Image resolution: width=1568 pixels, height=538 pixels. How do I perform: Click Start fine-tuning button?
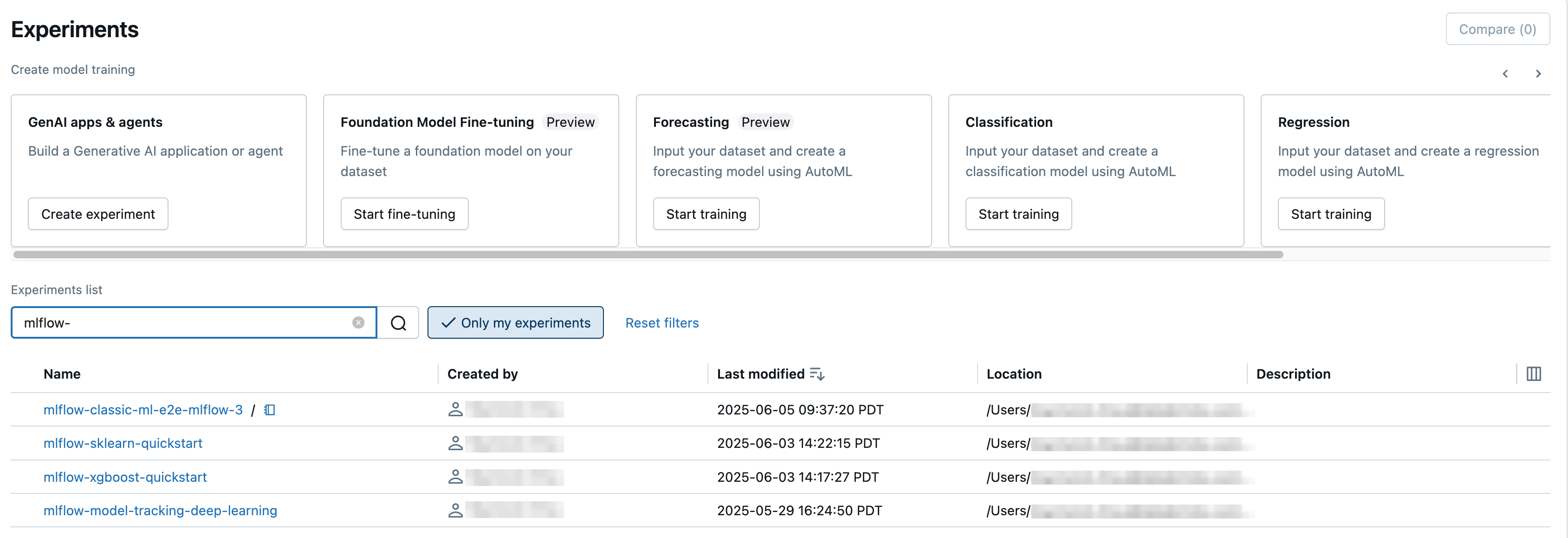point(404,214)
